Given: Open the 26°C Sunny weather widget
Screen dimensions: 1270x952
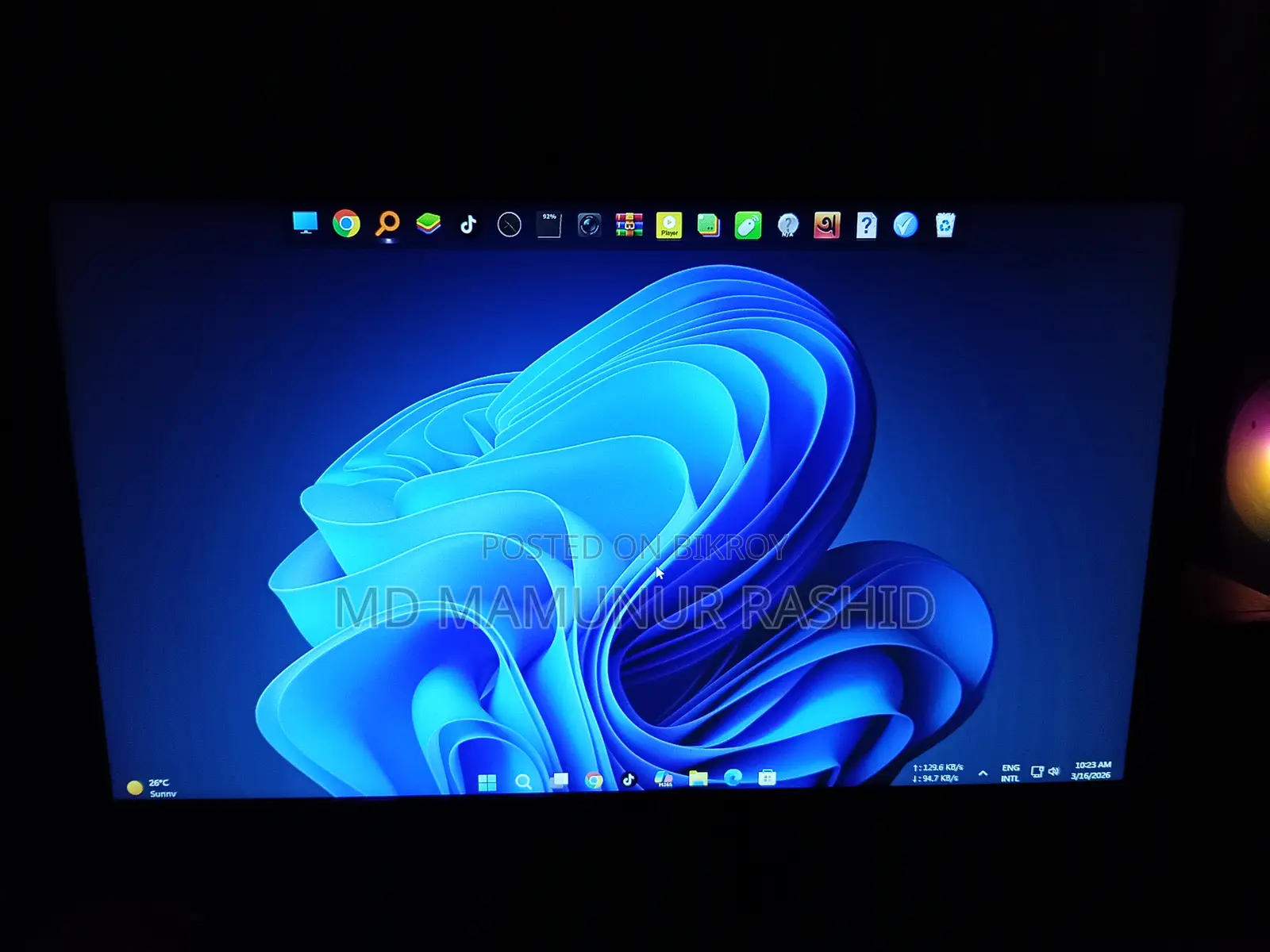Looking at the screenshot, I should click(x=152, y=788).
